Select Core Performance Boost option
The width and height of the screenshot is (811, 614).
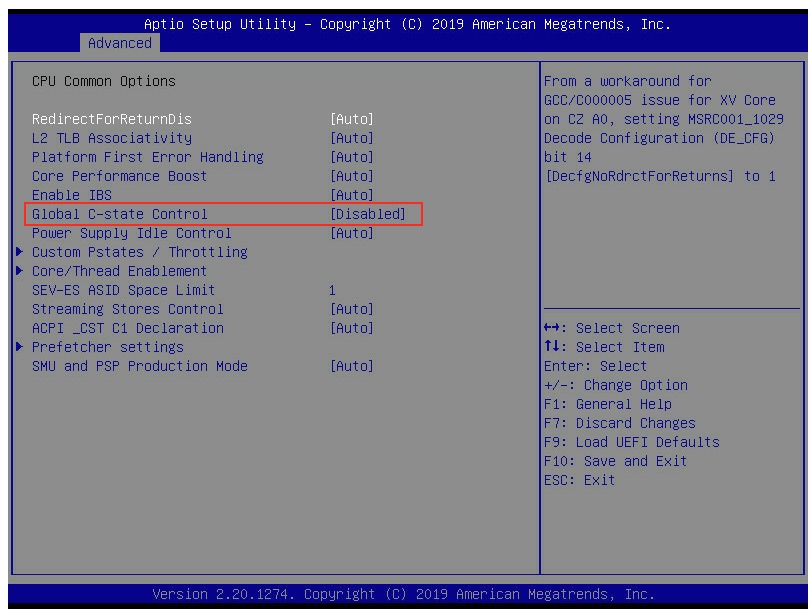[x=119, y=176]
